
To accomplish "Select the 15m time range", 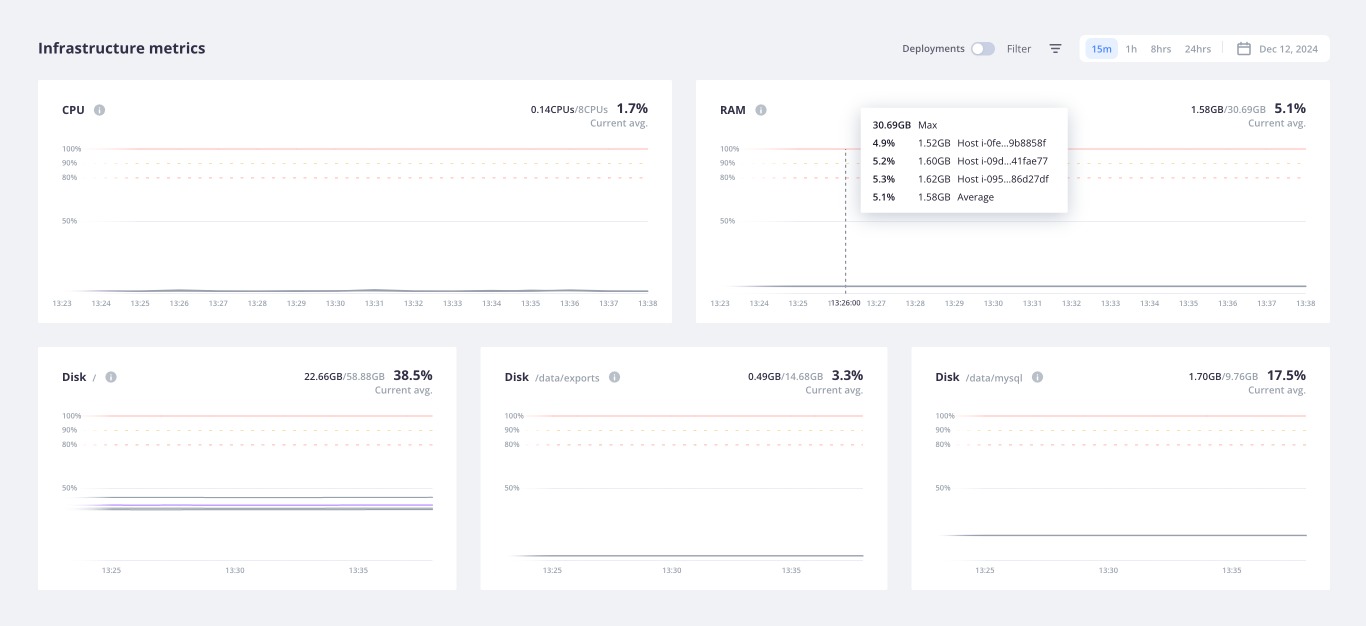I will pyautogui.click(x=1101, y=49).
